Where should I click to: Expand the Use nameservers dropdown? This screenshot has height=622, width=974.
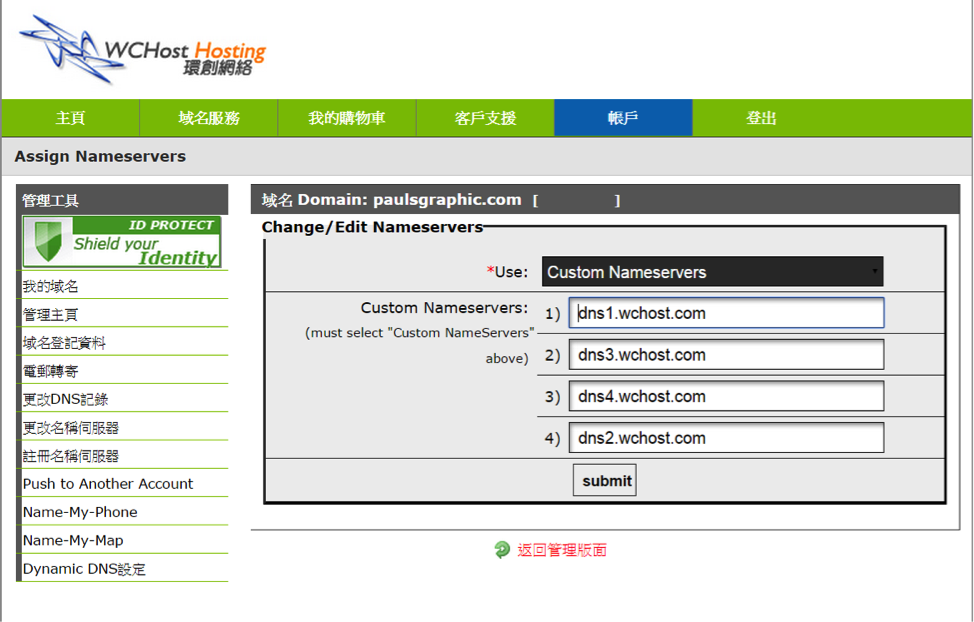712,272
